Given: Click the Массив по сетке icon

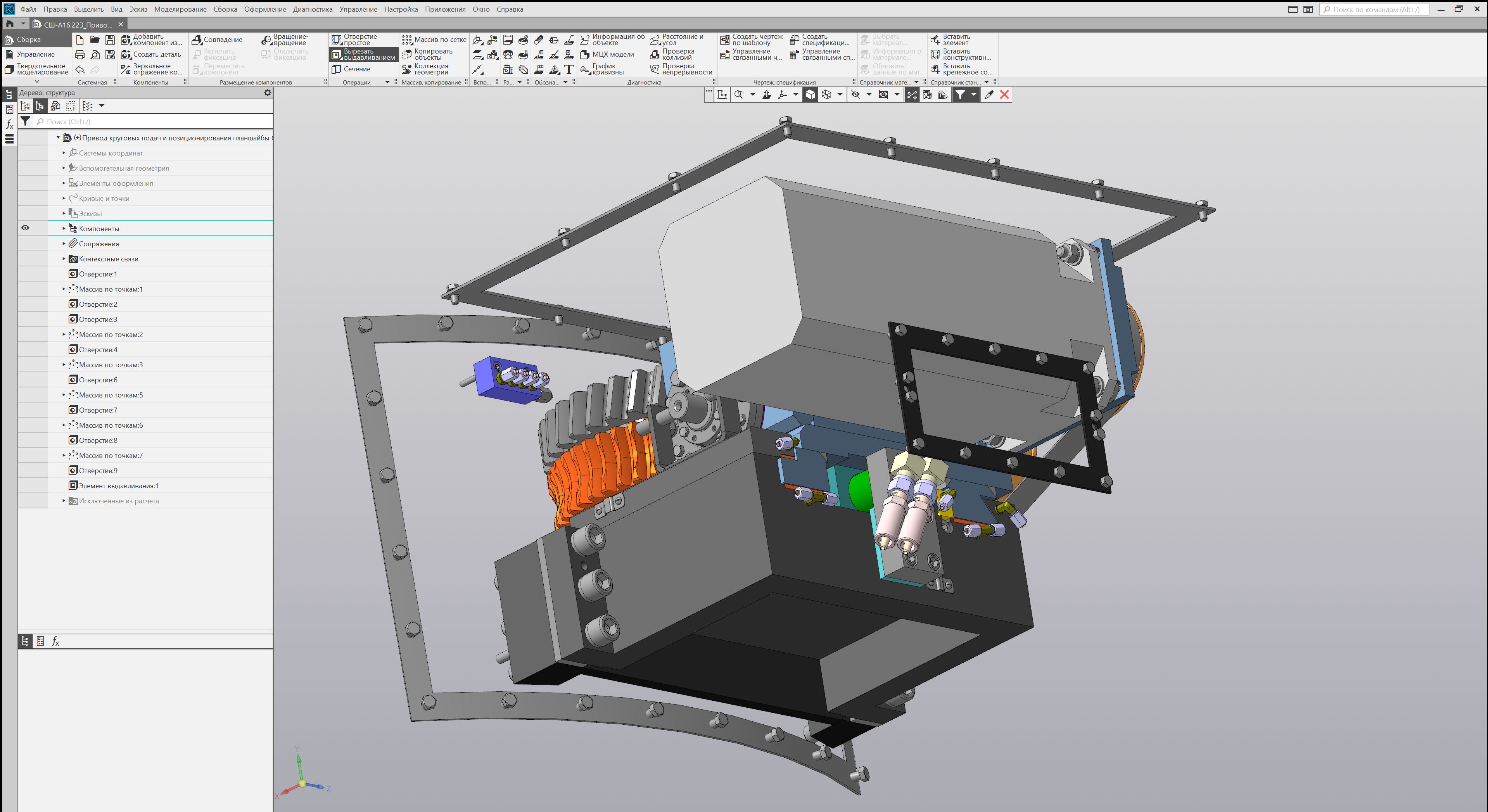Looking at the screenshot, I should click(x=407, y=40).
